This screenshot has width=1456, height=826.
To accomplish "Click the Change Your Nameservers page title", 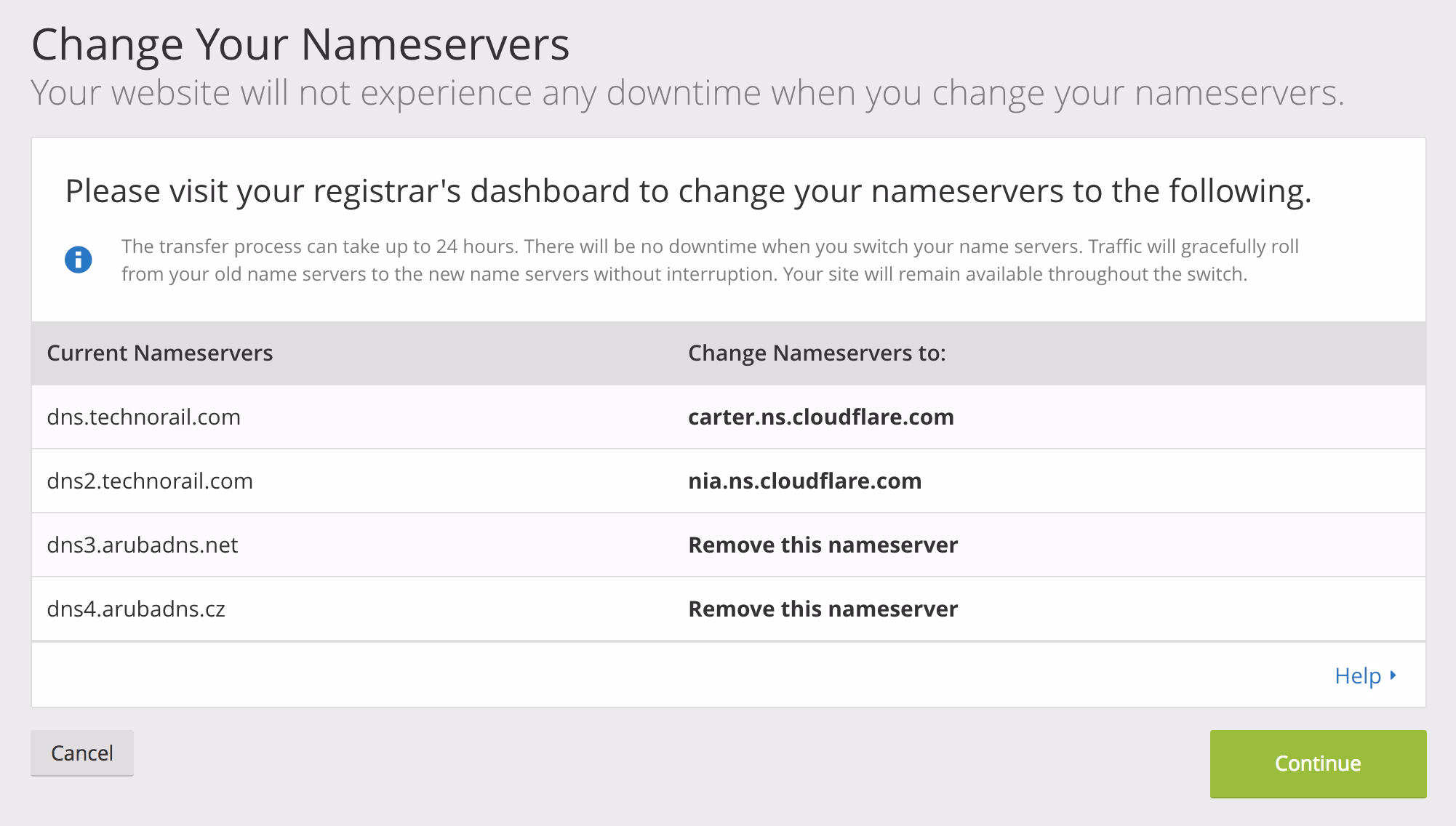I will pos(300,44).
